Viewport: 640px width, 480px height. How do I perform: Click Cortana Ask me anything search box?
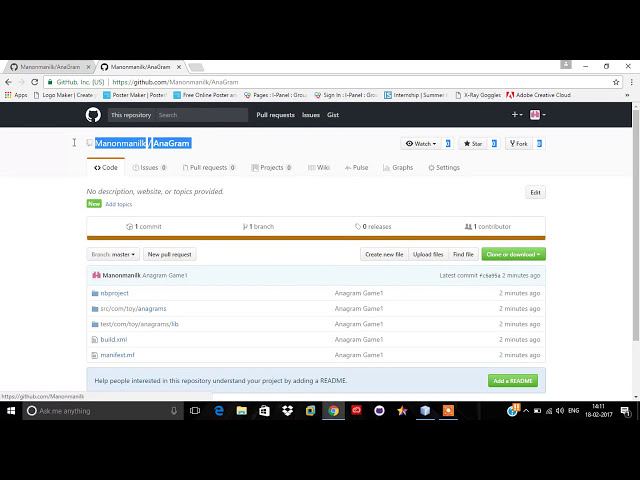click(102, 411)
